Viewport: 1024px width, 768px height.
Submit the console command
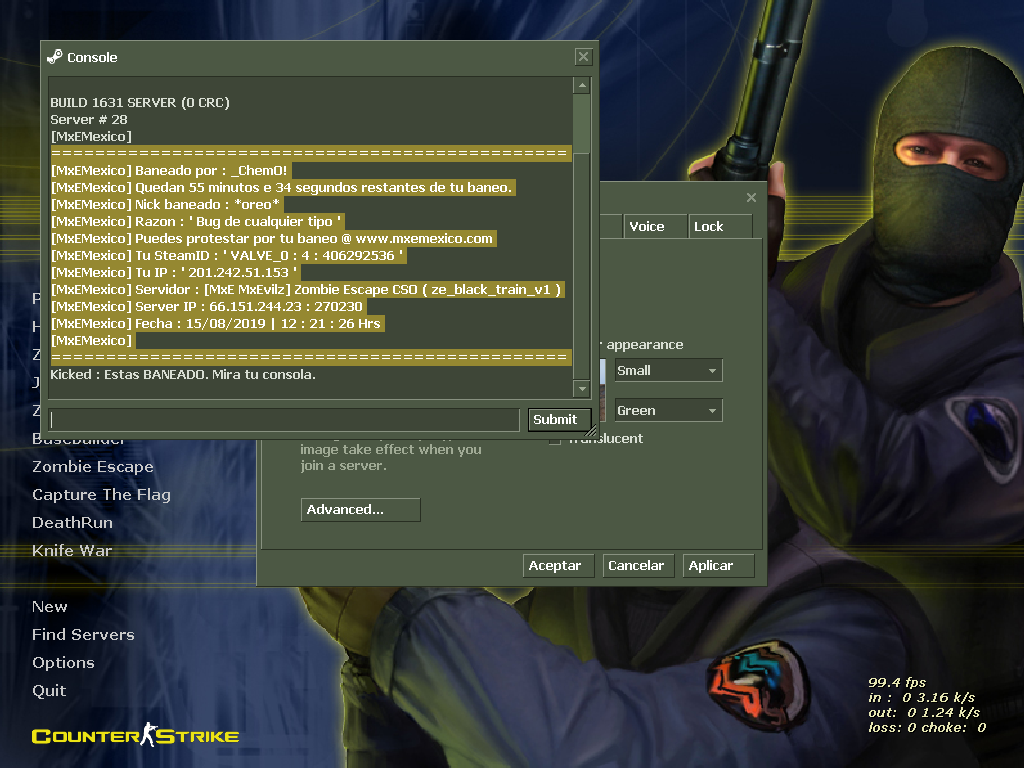[x=559, y=419]
